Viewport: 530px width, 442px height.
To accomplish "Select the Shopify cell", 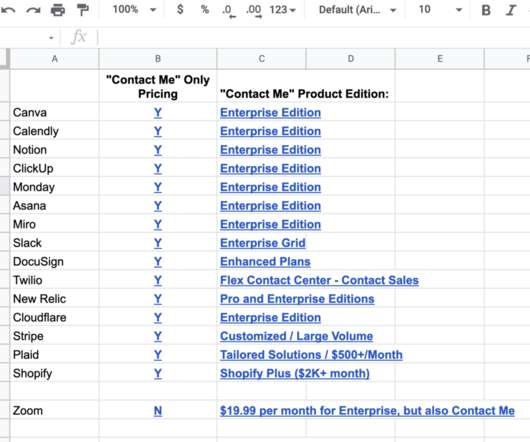I will 55,373.
